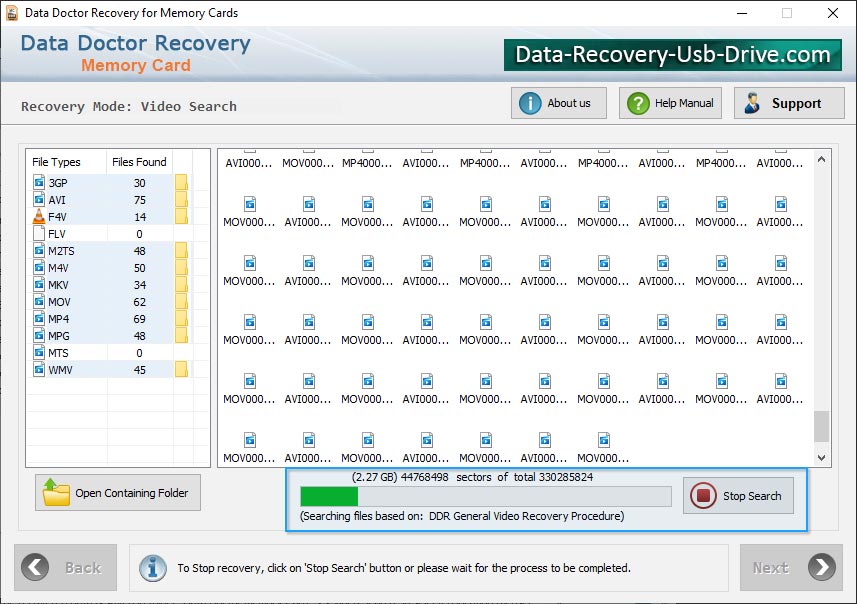Click the count 30 in 3GP row
Viewport: 857px width, 604px height.
click(139, 183)
